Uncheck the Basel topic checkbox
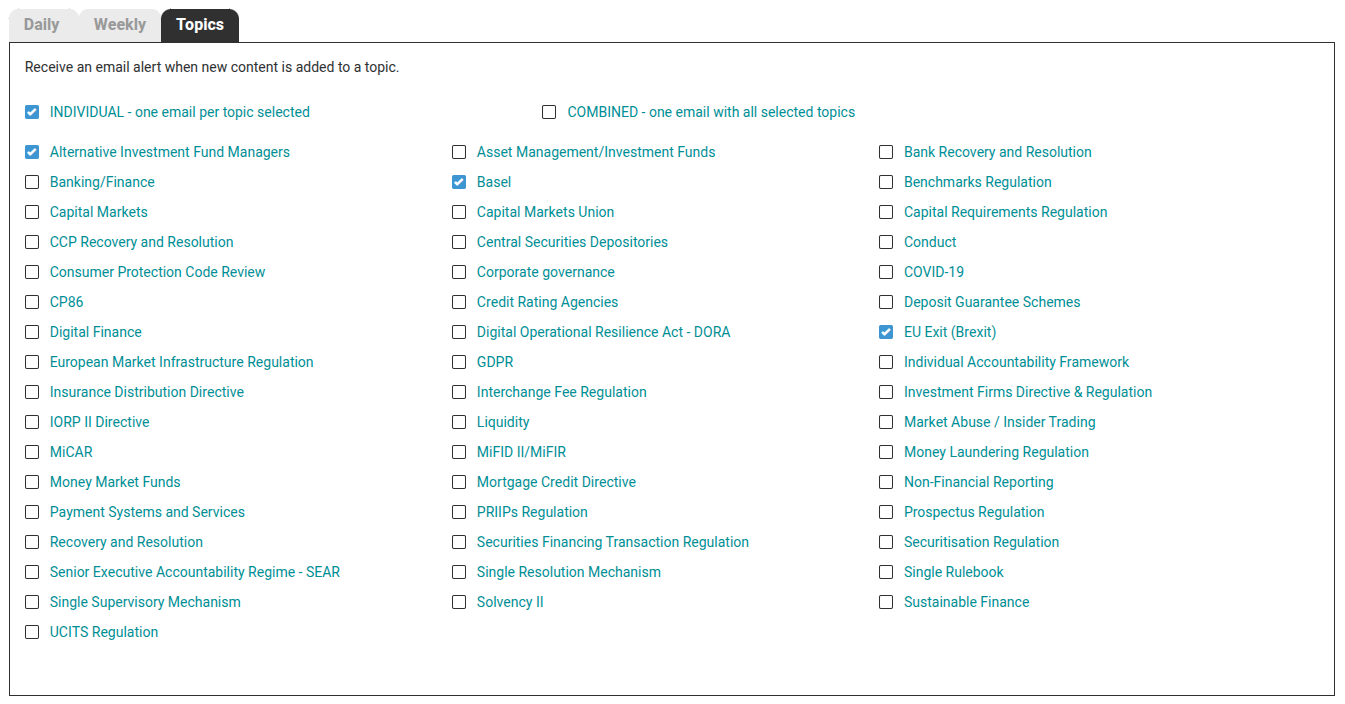 pos(459,182)
